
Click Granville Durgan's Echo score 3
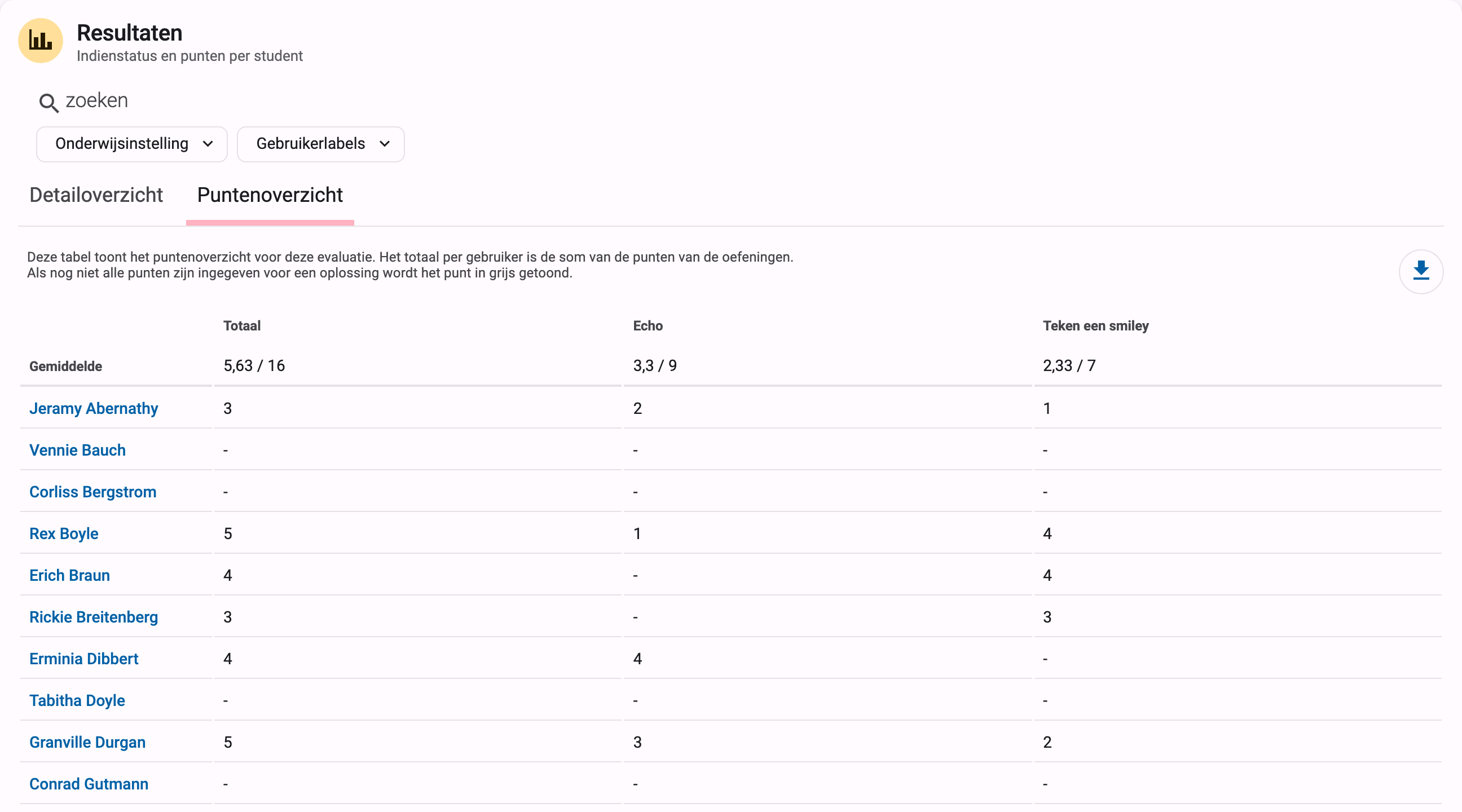(x=637, y=743)
